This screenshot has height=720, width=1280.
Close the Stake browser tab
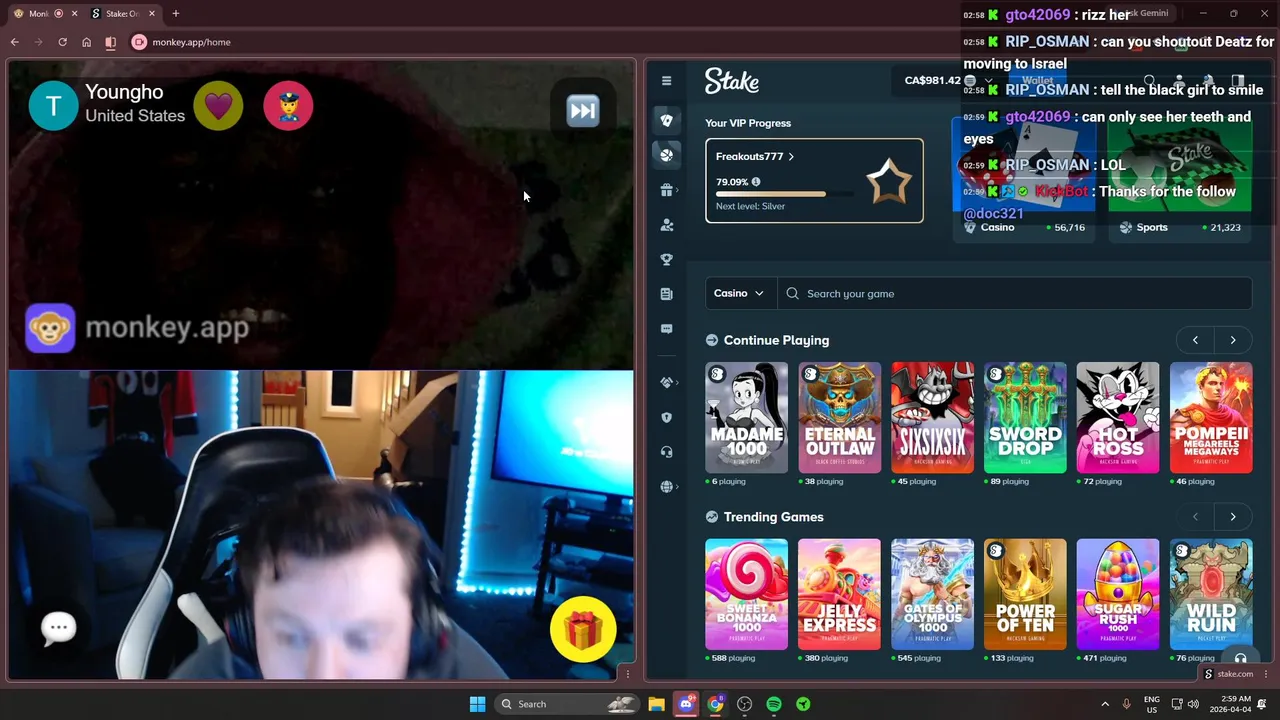[x=152, y=13]
